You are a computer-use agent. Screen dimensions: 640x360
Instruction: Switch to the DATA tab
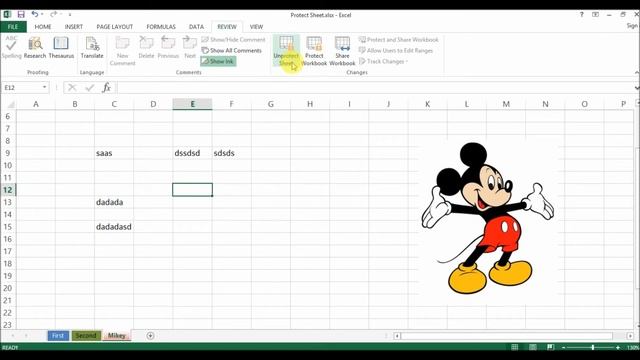(196, 27)
